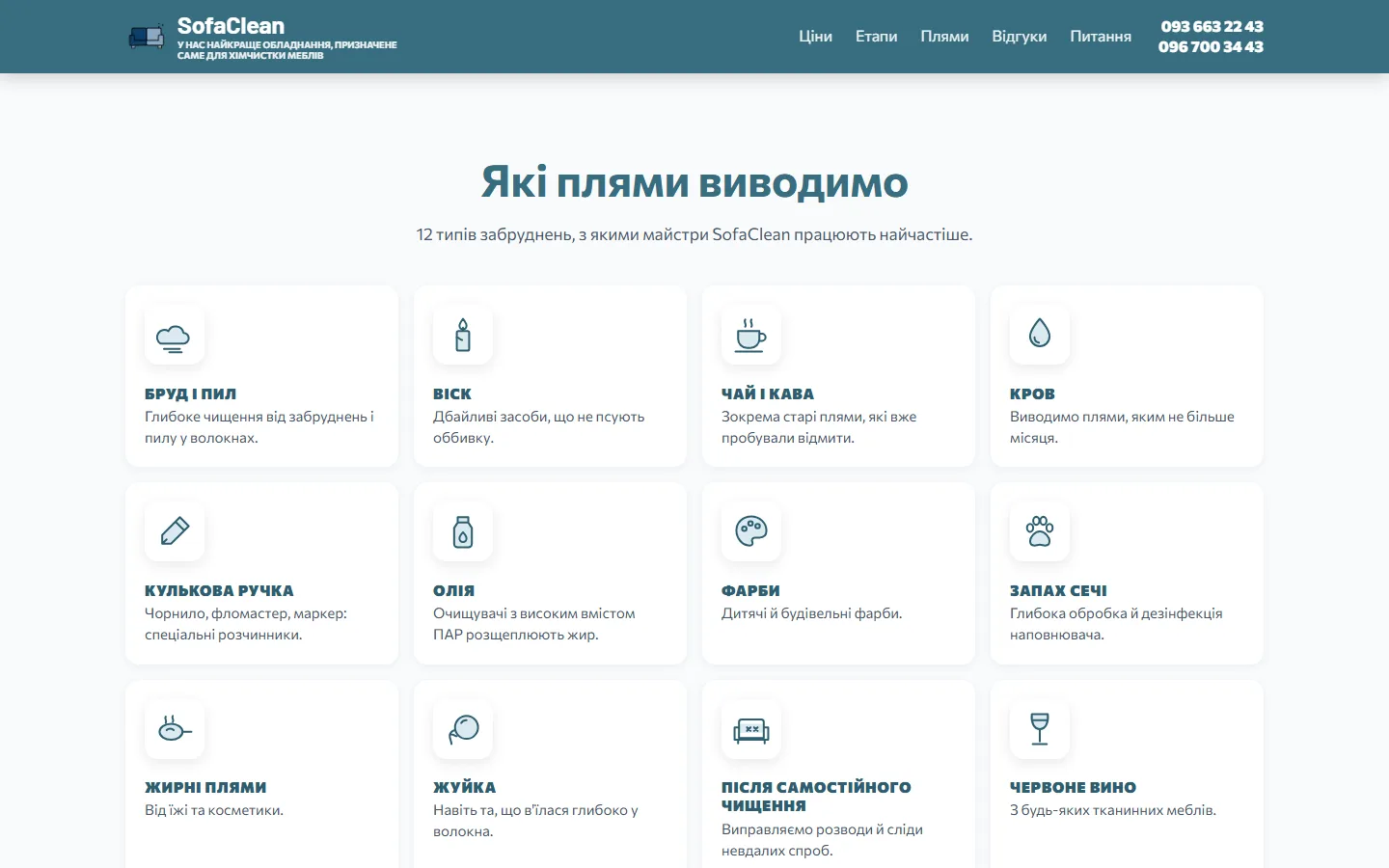The width and height of the screenshot is (1389, 868).
Task: Call phone number 096 700 34 43
Action: coord(1211,46)
